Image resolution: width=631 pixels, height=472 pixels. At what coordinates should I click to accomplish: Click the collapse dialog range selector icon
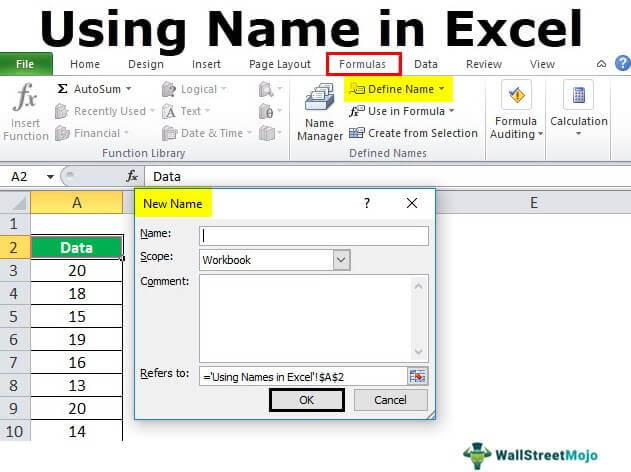(418, 377)
